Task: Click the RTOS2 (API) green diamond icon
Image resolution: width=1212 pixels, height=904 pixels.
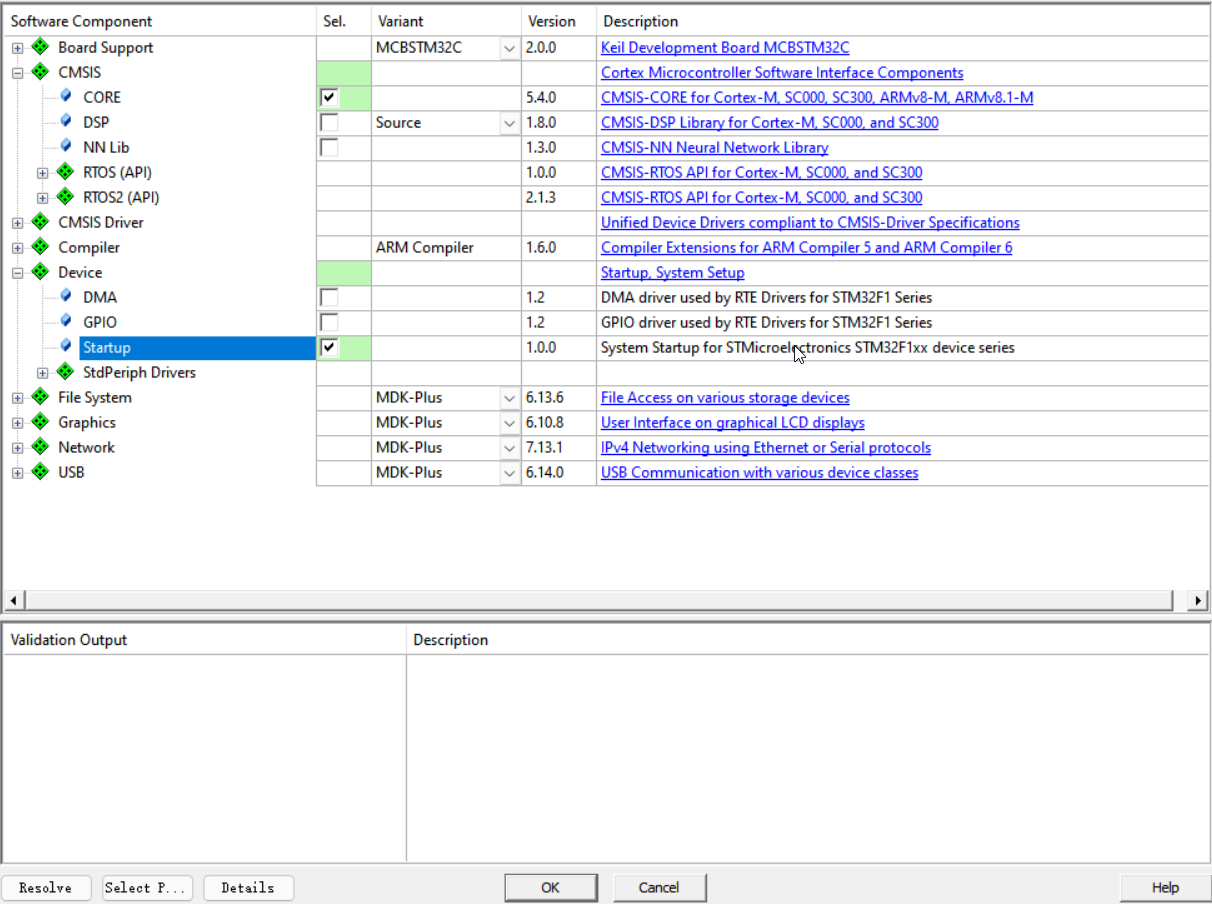Action: (66, 197)
